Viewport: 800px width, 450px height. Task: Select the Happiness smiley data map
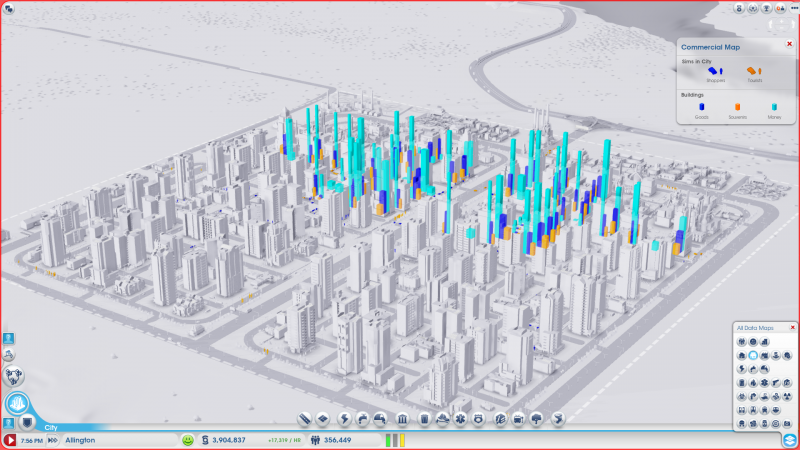tap(753, 342)
